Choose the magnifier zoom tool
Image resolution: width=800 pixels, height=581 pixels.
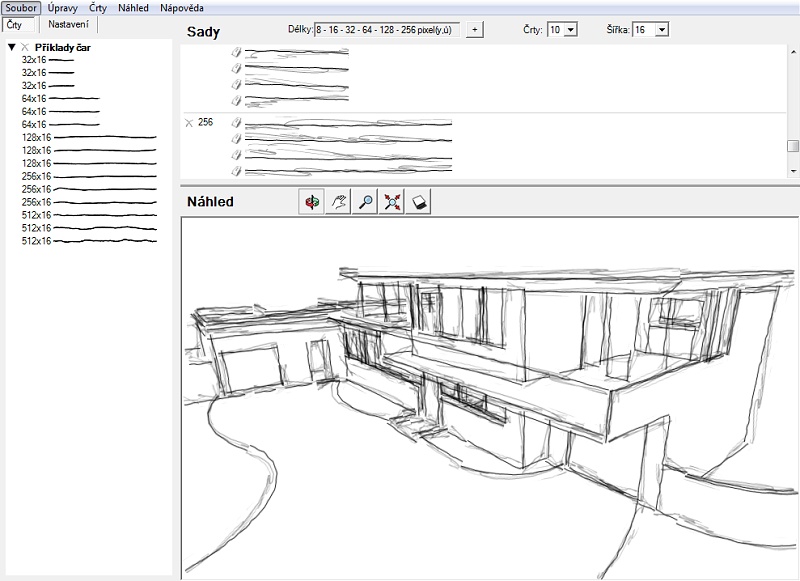coord(366,201)
